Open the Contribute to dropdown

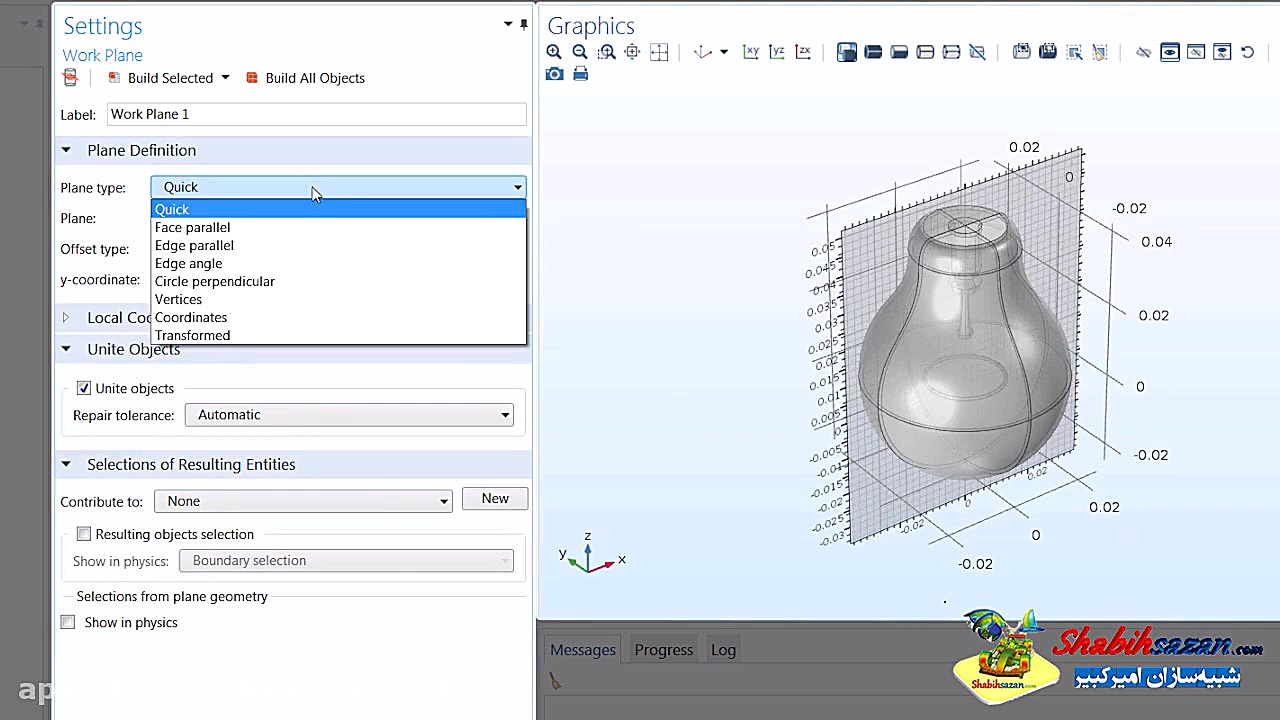click(303, 501)
